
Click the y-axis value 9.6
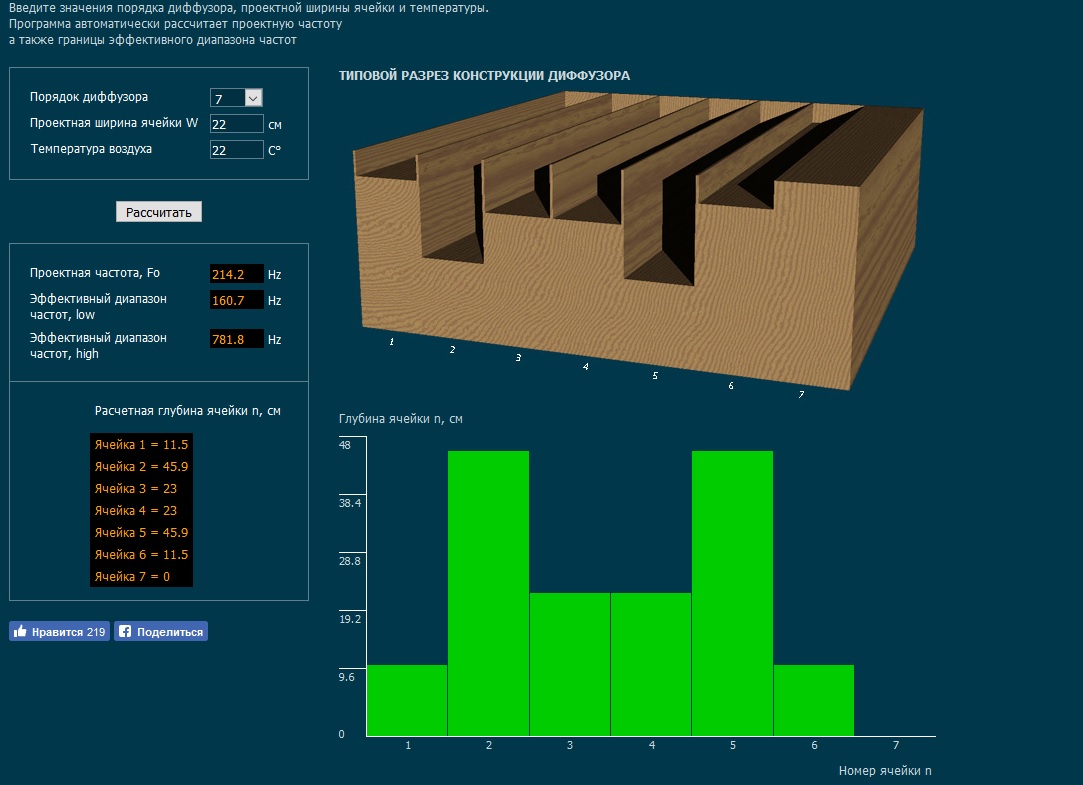coord(347,677)
